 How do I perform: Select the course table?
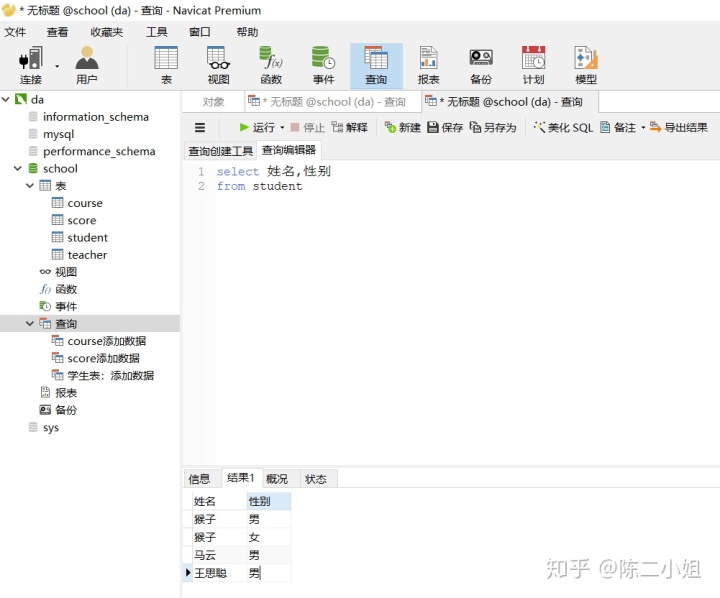click(x=85, y=203)
